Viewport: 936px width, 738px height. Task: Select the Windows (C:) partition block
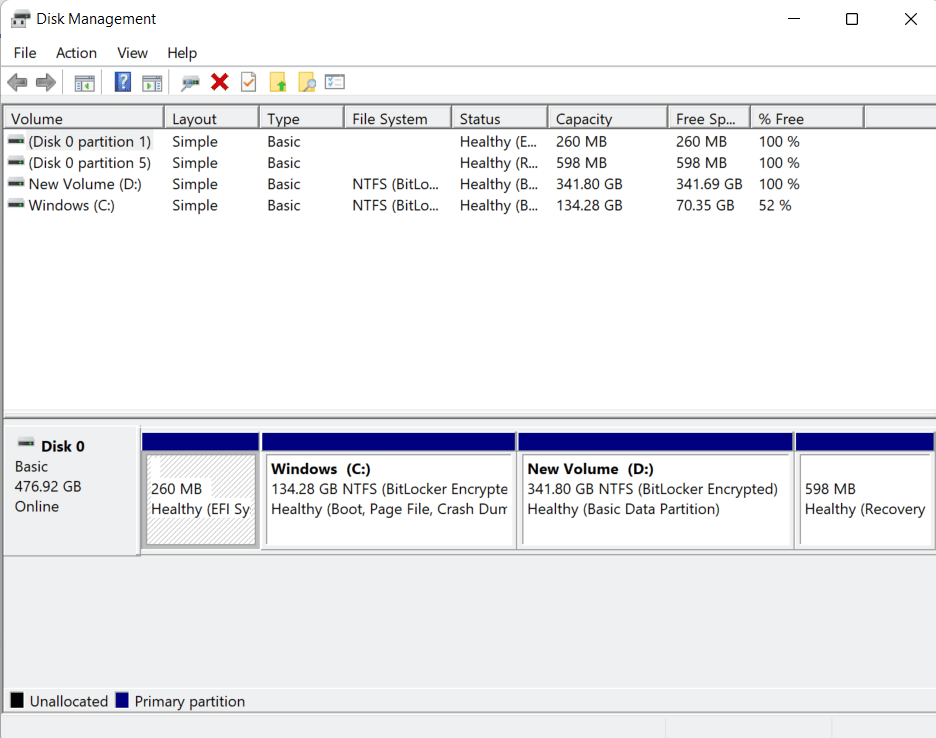[389, 500]
